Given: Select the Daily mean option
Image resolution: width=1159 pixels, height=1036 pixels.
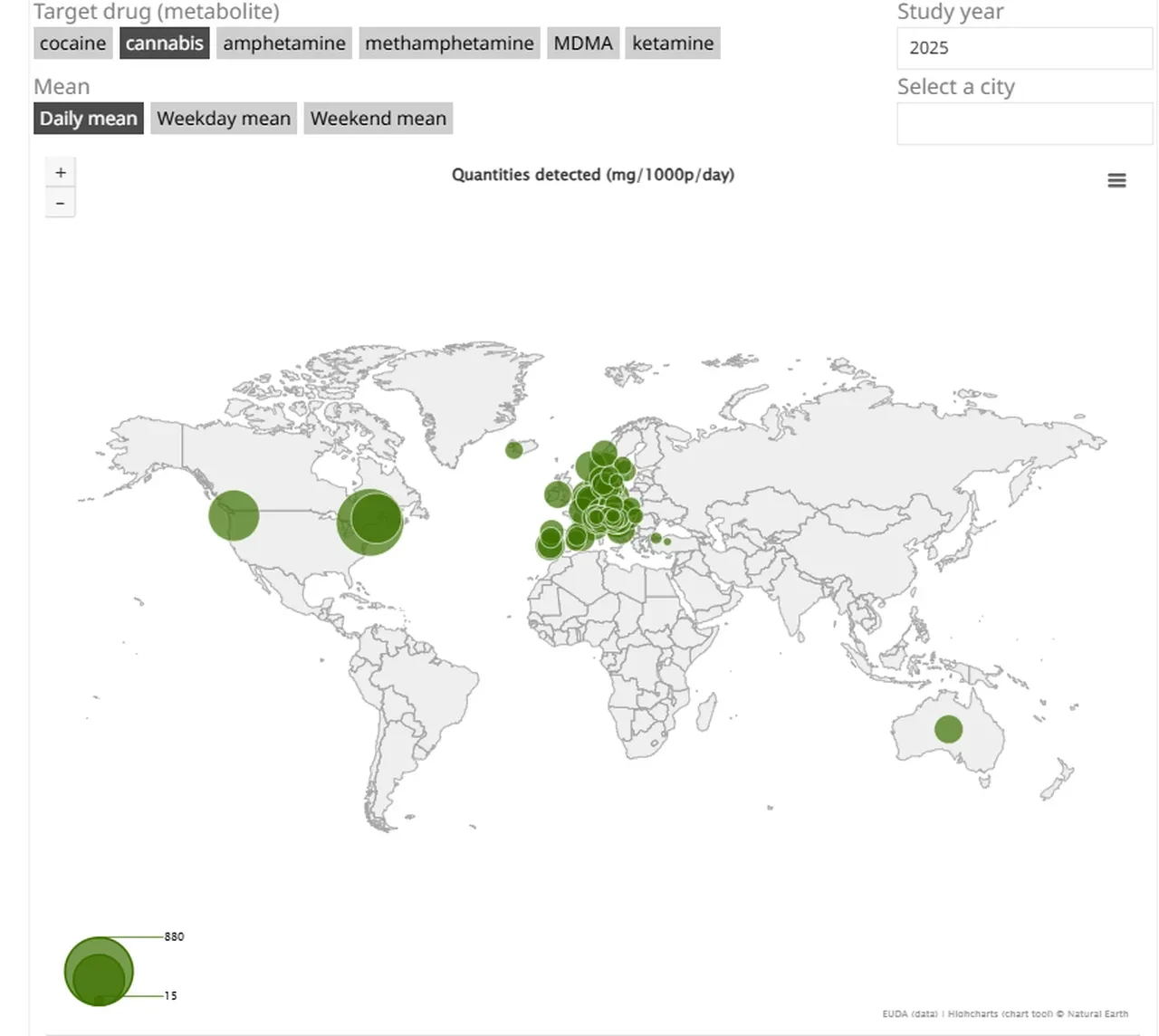Looking at the screenshot, I should pos(89,119).
